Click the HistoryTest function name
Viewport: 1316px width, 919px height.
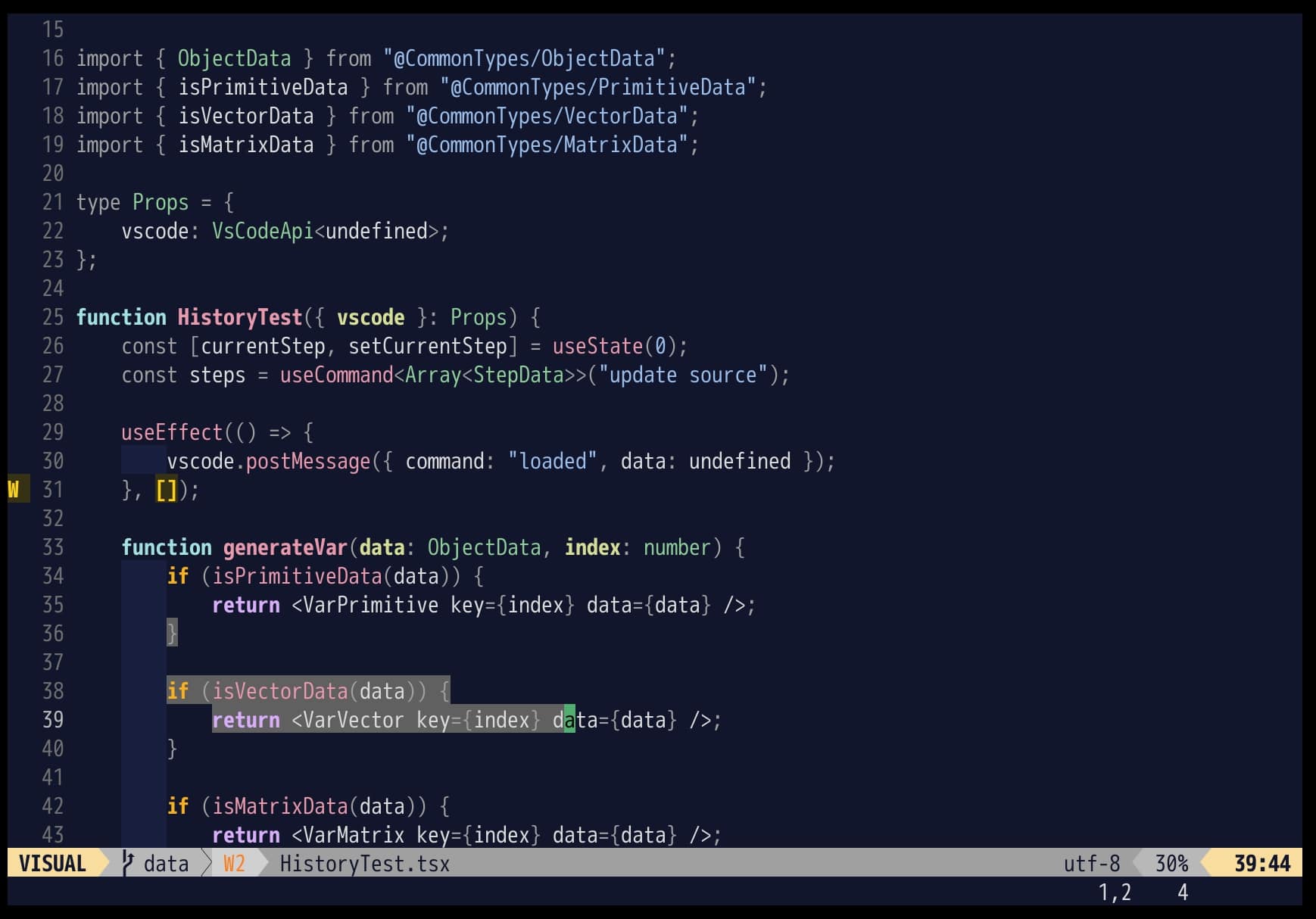240,317
